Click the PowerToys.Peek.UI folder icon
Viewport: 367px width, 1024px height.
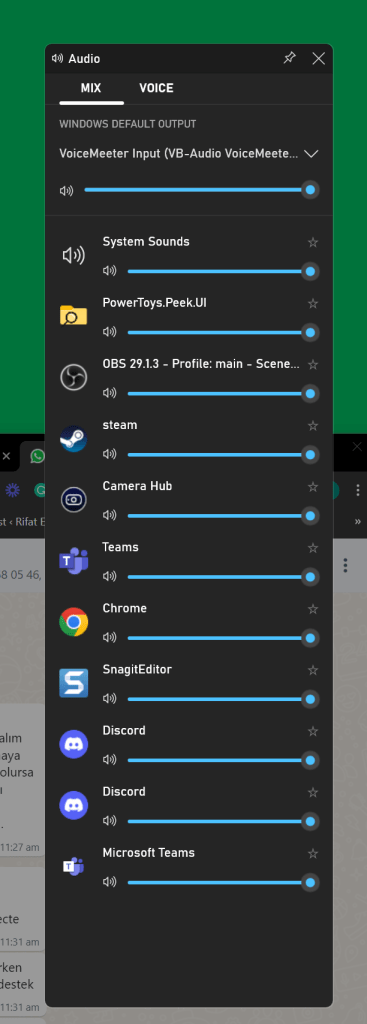point(73,316)
